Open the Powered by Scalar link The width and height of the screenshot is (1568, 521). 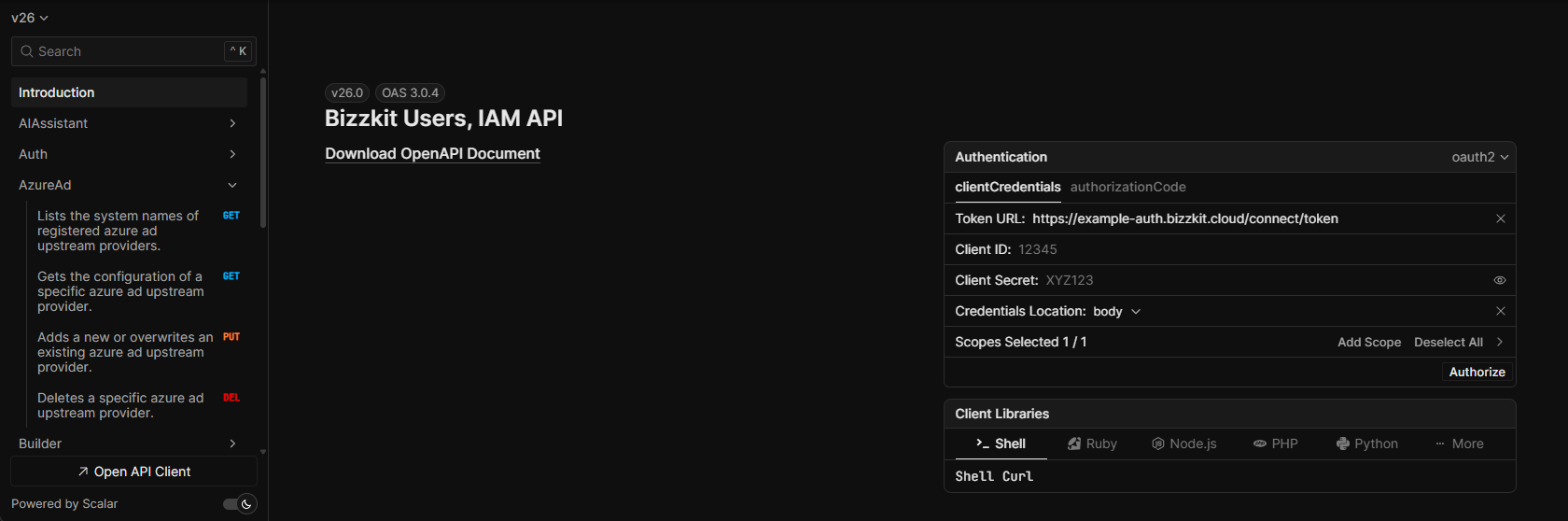coord(64,503)
